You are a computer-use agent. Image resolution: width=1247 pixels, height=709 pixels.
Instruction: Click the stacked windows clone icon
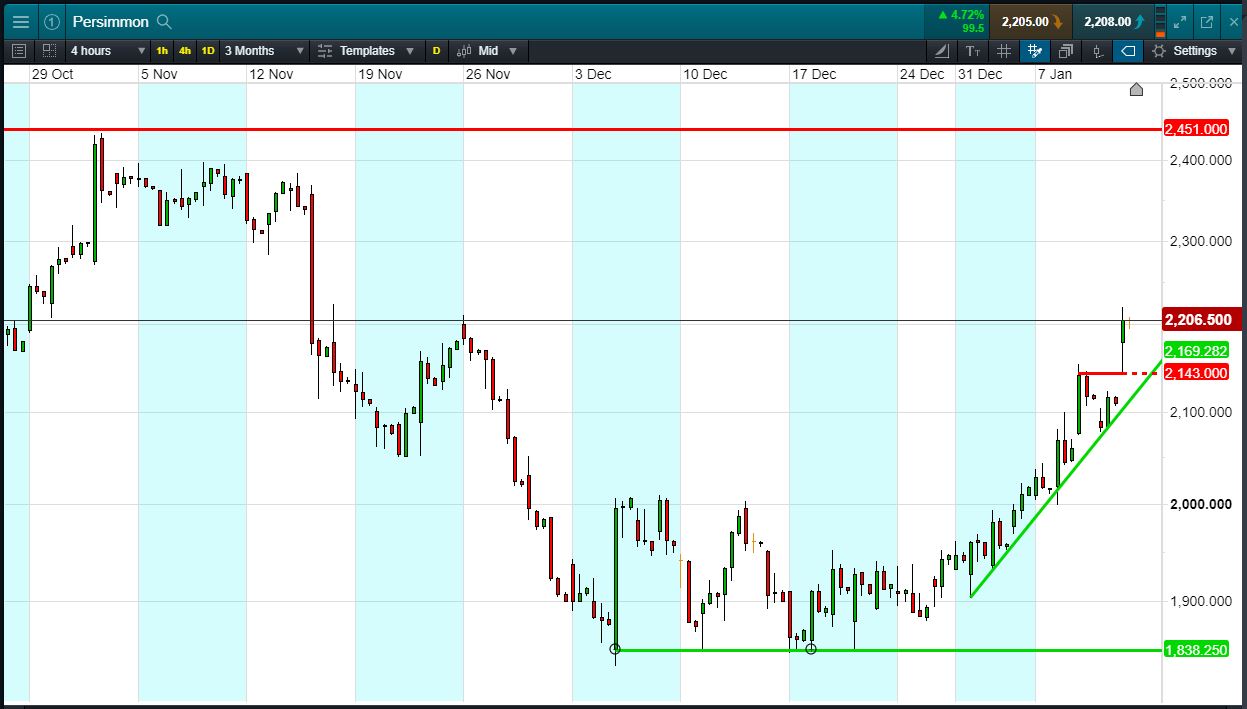[1066, 51]
